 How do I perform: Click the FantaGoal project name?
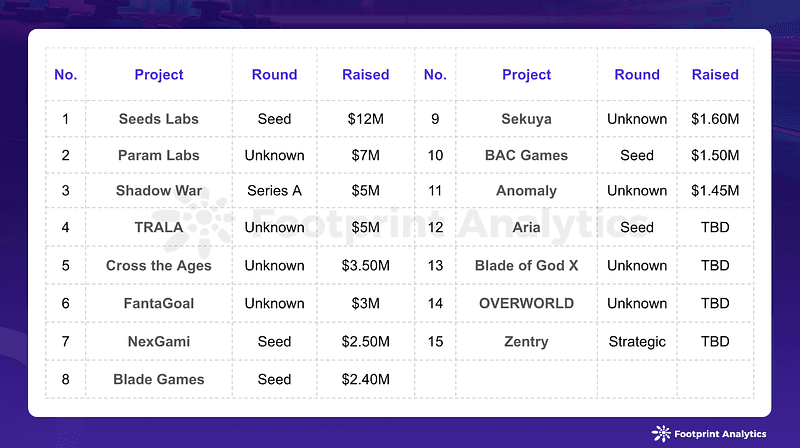[x=159, y=303]
